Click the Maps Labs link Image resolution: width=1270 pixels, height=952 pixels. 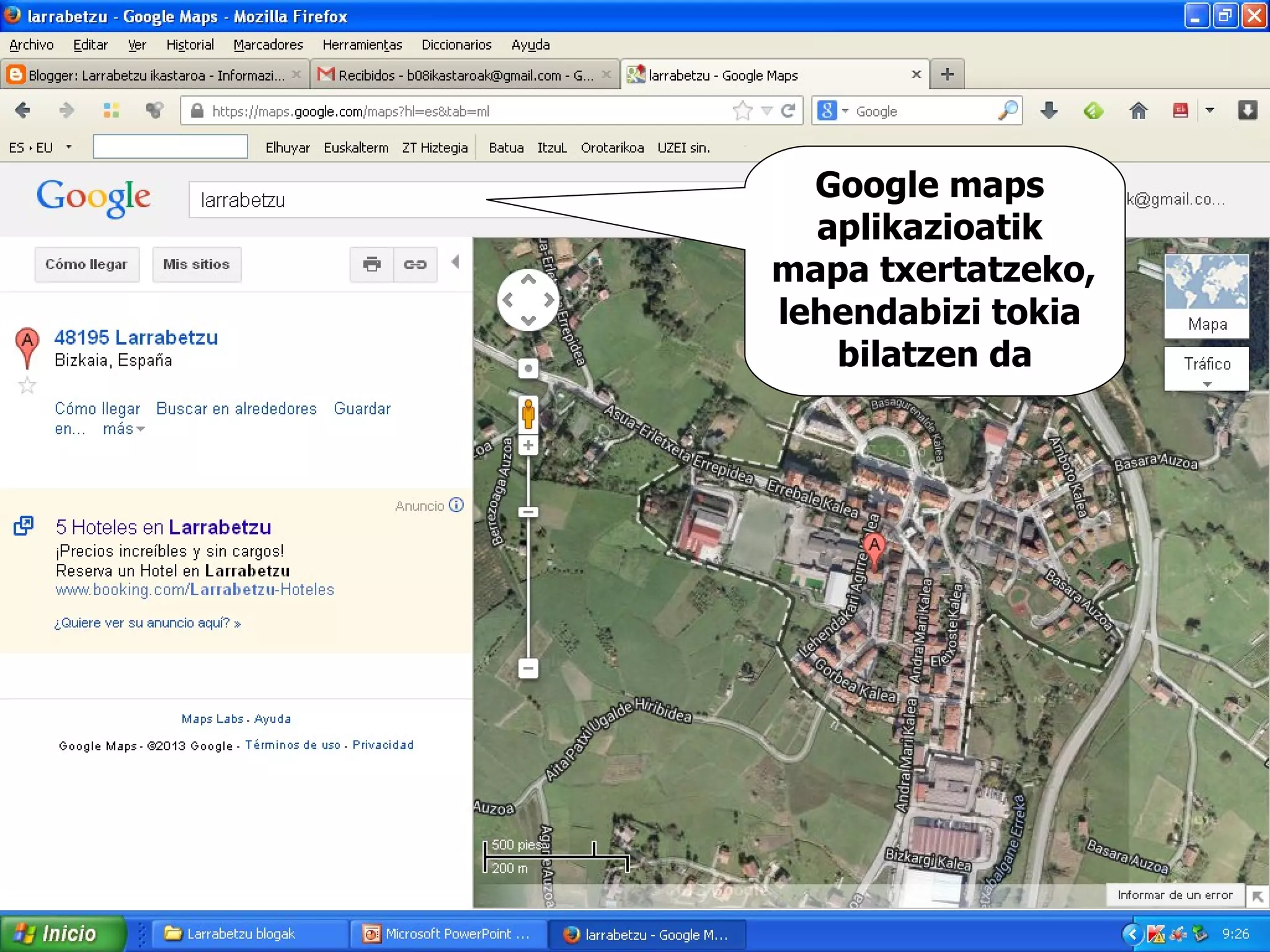click(212, 719)
